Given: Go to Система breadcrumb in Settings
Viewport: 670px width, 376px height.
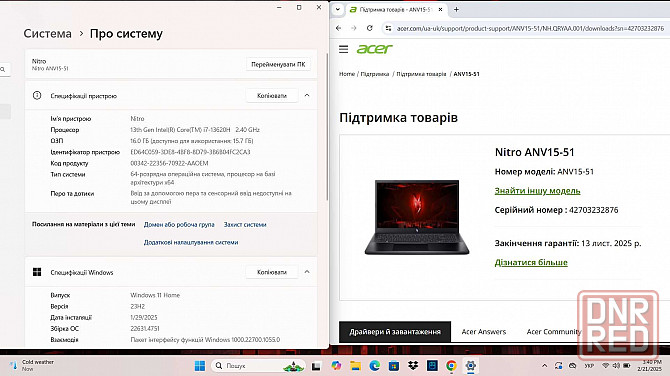Looking at the screenshot, I should point(47,34).
